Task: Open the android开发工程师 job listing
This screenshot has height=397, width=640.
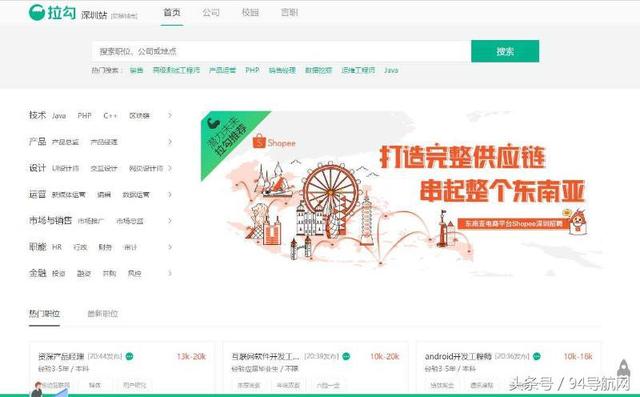Action: (x=458, y=357)
